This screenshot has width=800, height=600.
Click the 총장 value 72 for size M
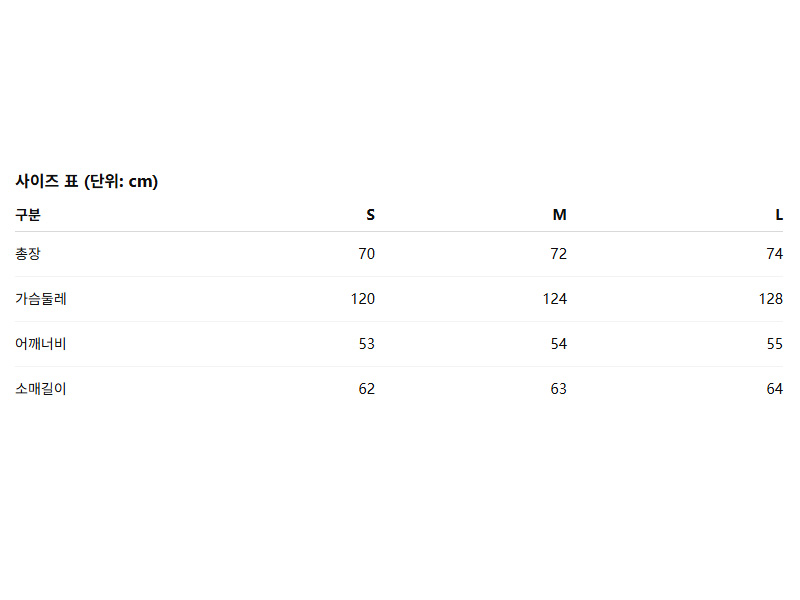(x=558, y=254)
